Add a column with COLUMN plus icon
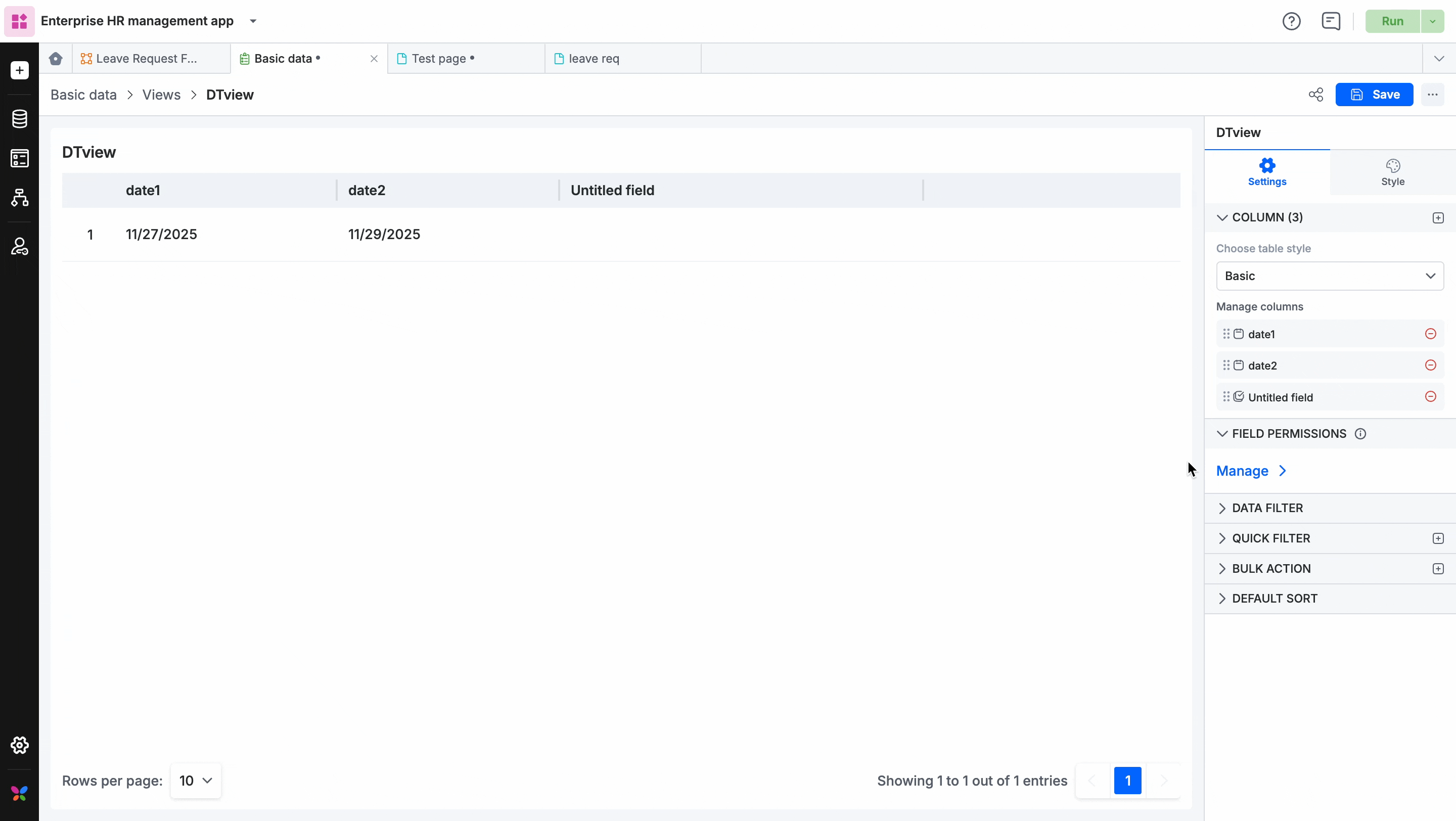Screen dimensions: 1456x821 [x=1438, y=218]
